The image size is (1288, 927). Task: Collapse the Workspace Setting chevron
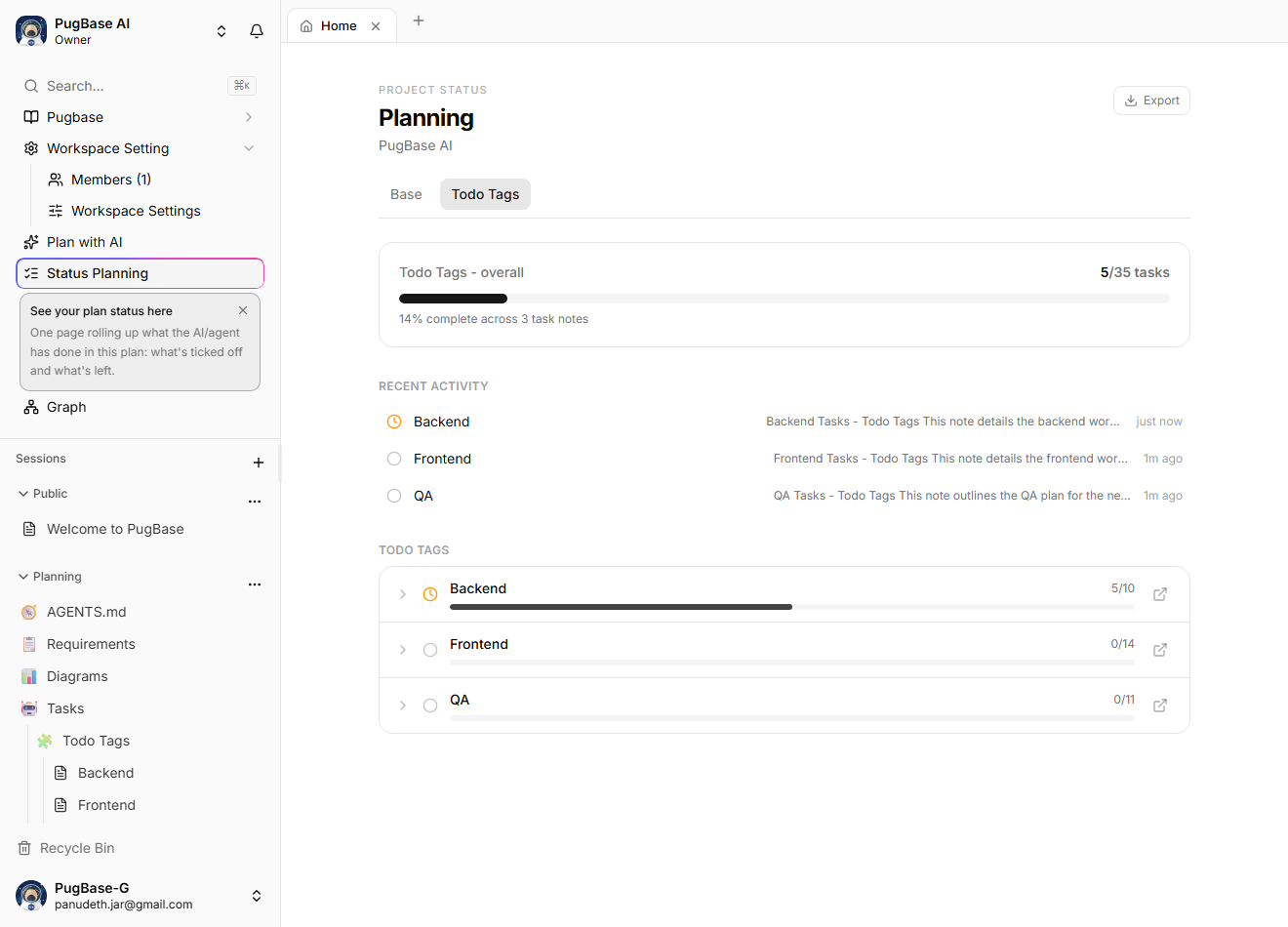249,148
